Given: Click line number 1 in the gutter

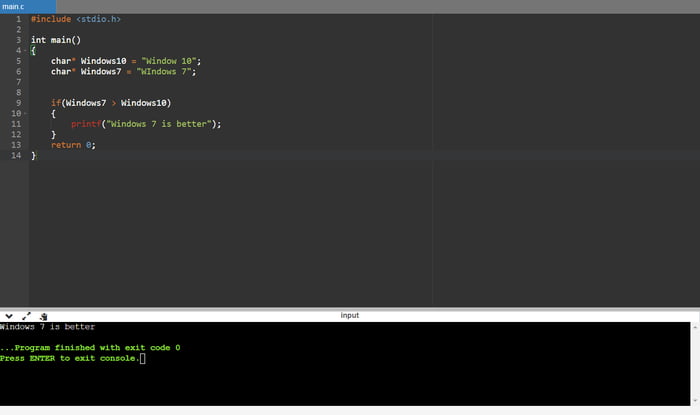Looking at the screenshot, I should 17,19.
